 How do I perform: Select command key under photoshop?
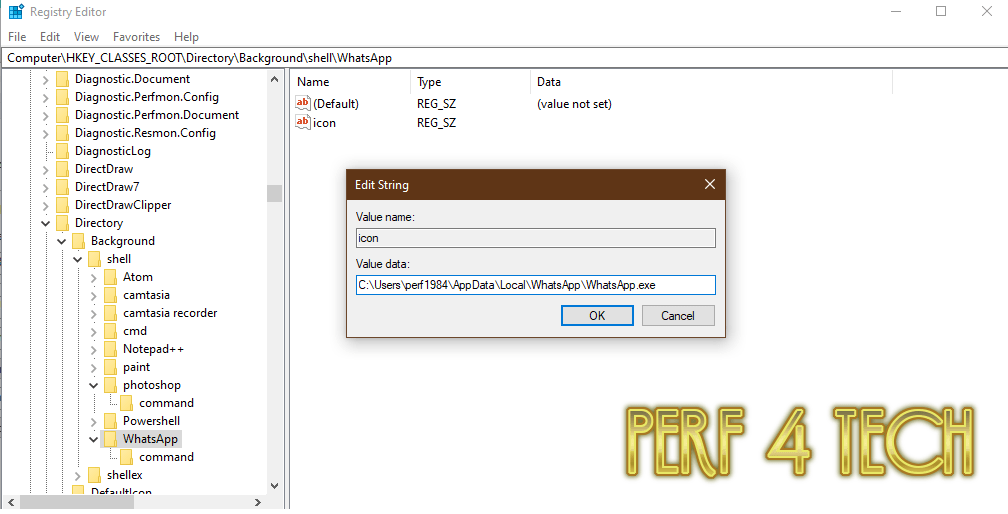click(x=166, y=403)
